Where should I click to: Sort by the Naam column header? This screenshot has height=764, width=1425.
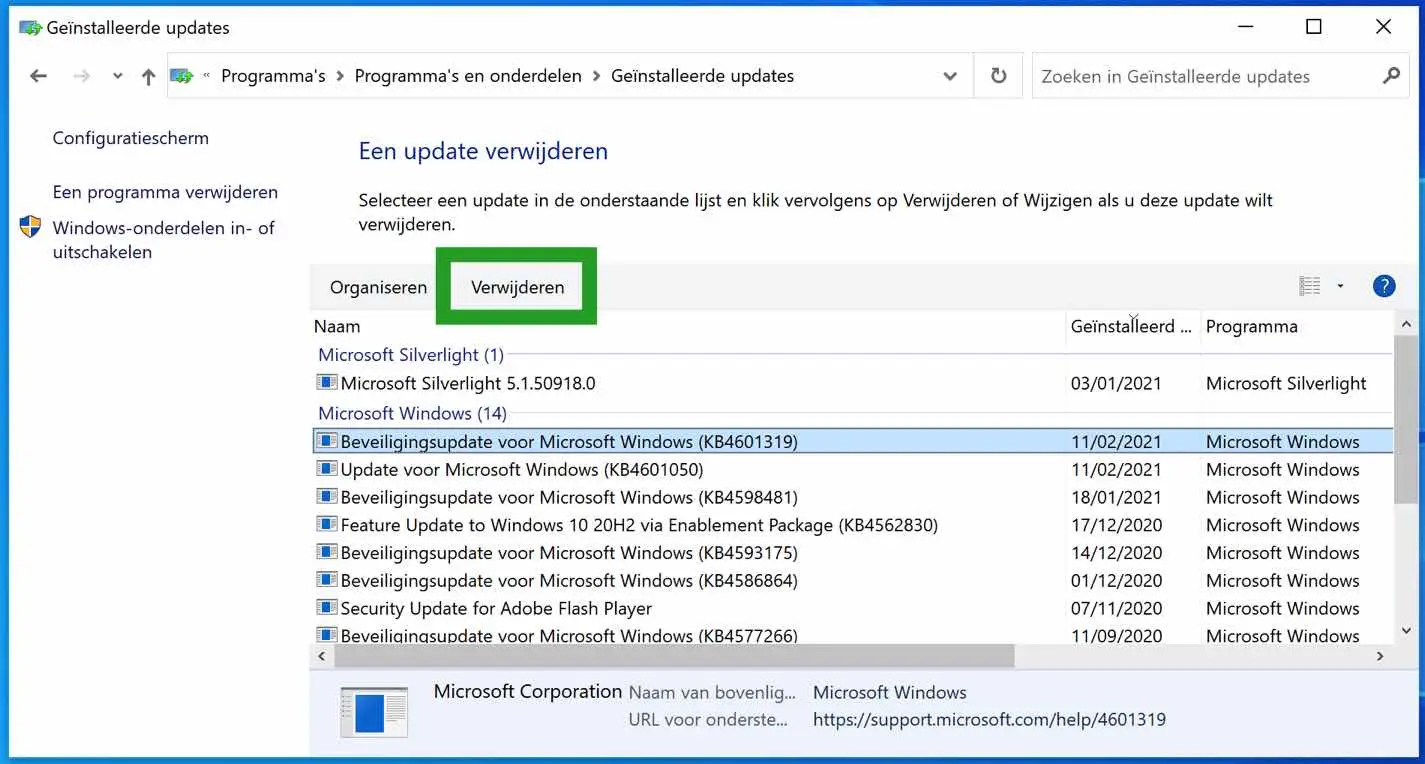[x=688, y=326]
